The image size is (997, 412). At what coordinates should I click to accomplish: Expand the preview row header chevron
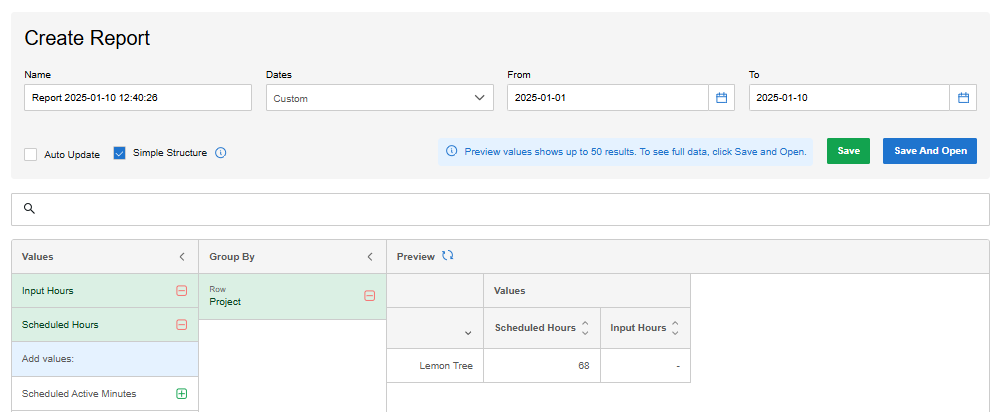[x=468, y=333]
